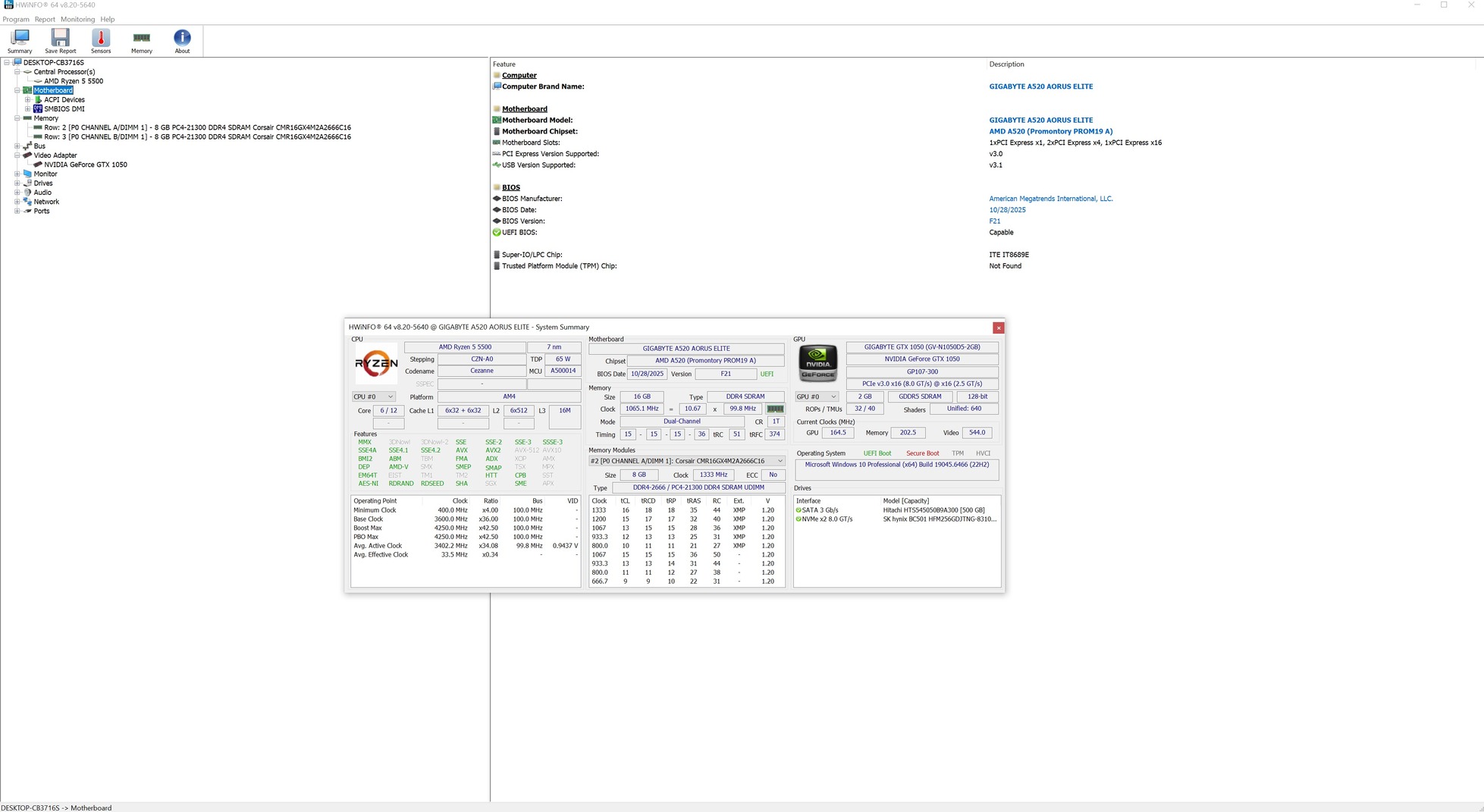
Task: Click the Computer Brand Name GIGABYTE link
Action: coord(1041,86)
